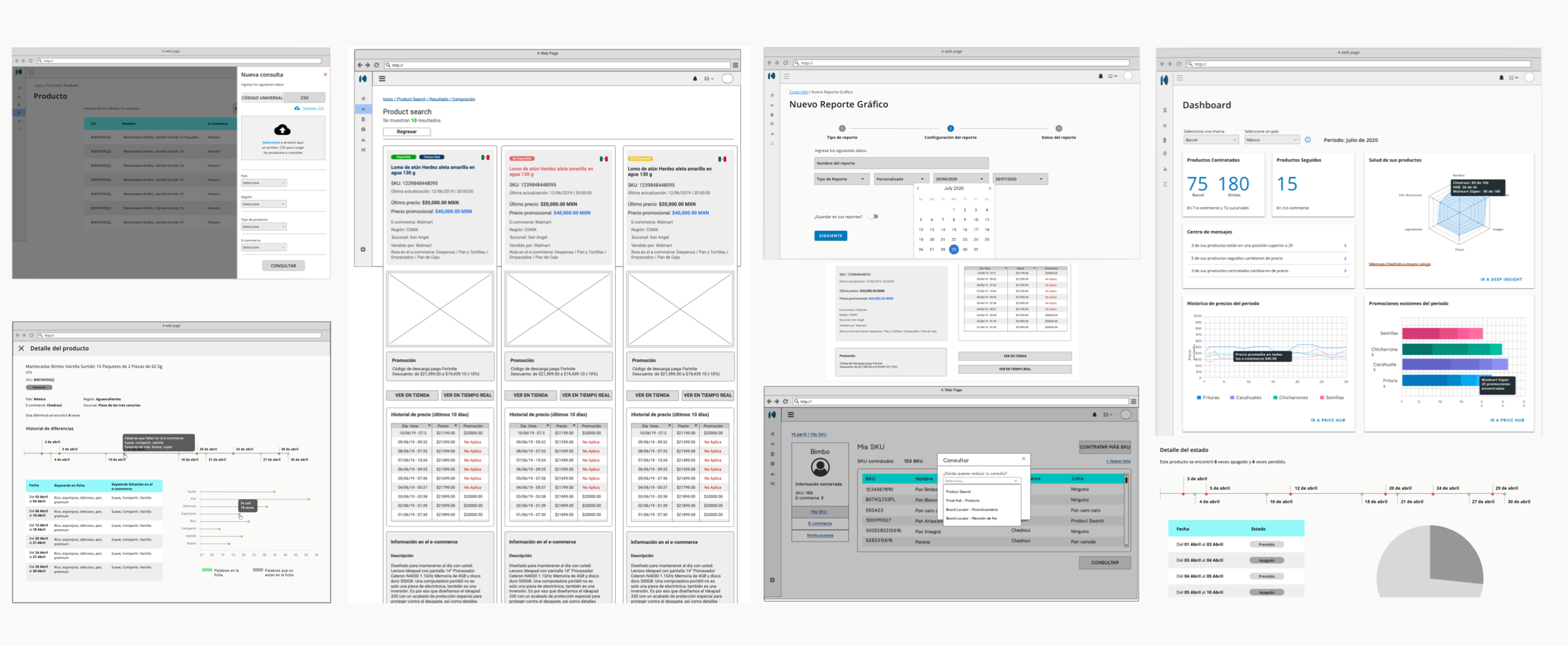Click the Regresar button on Product search
Screen dimensions: 1568x646
[407, 132]
